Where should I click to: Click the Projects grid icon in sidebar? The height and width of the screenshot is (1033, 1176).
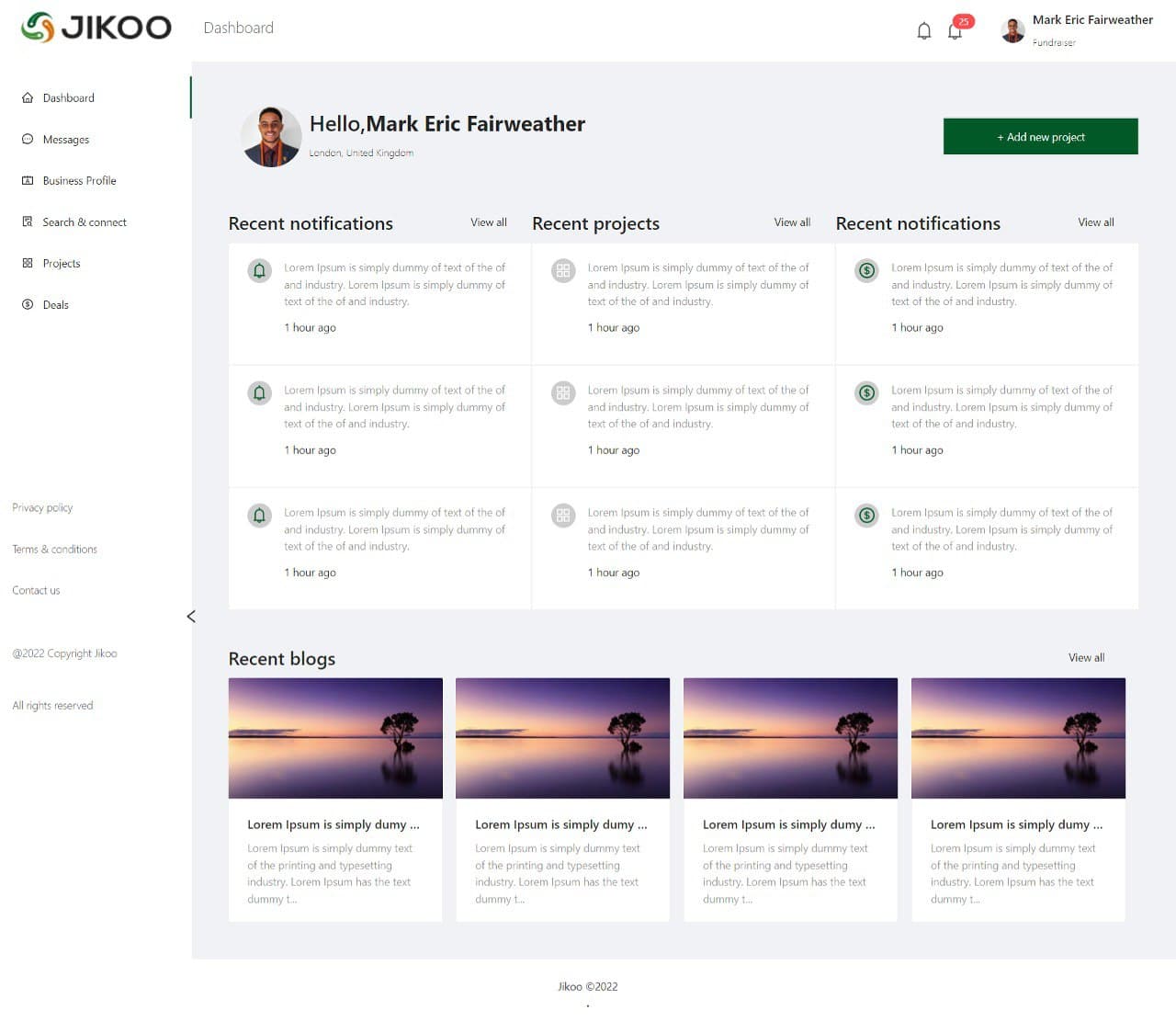[x=28, y=264]
